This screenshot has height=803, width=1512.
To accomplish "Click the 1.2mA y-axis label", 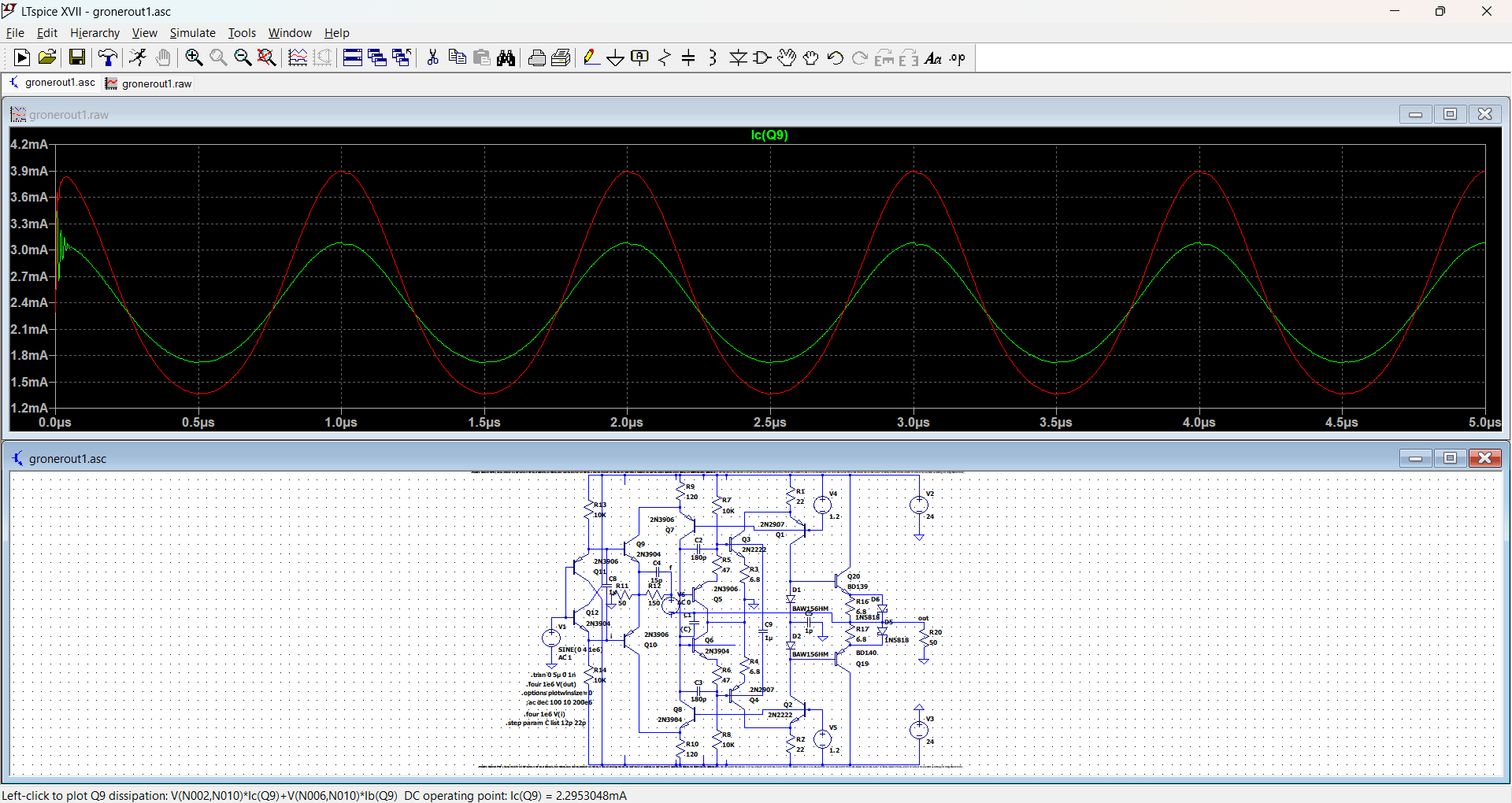I will pyautogui.click(x=29, y=409).
